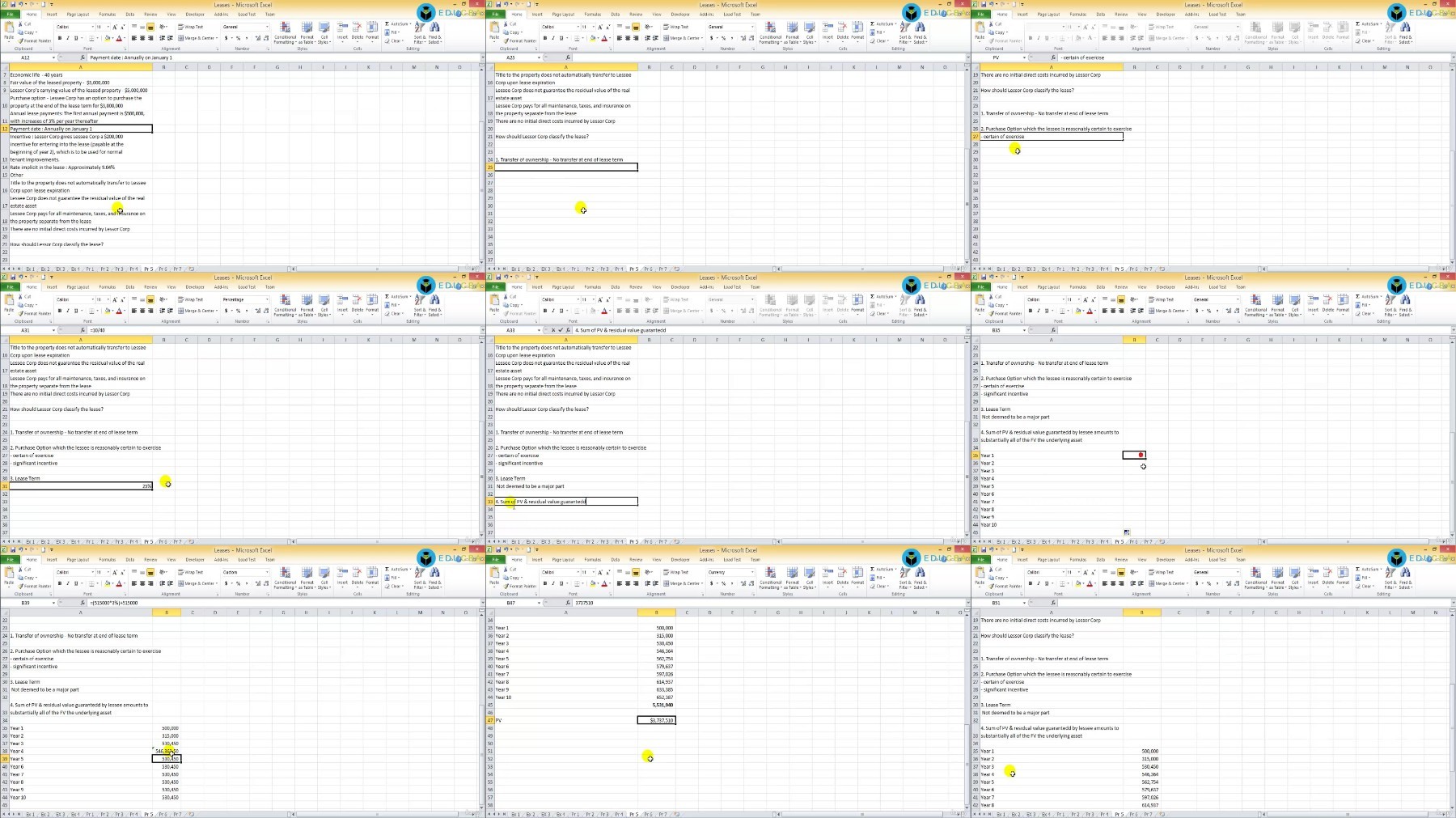Click Increase Decimal in the B39 window
The width and height of the screenshot is (1456, 818).
tap(257, 583)
